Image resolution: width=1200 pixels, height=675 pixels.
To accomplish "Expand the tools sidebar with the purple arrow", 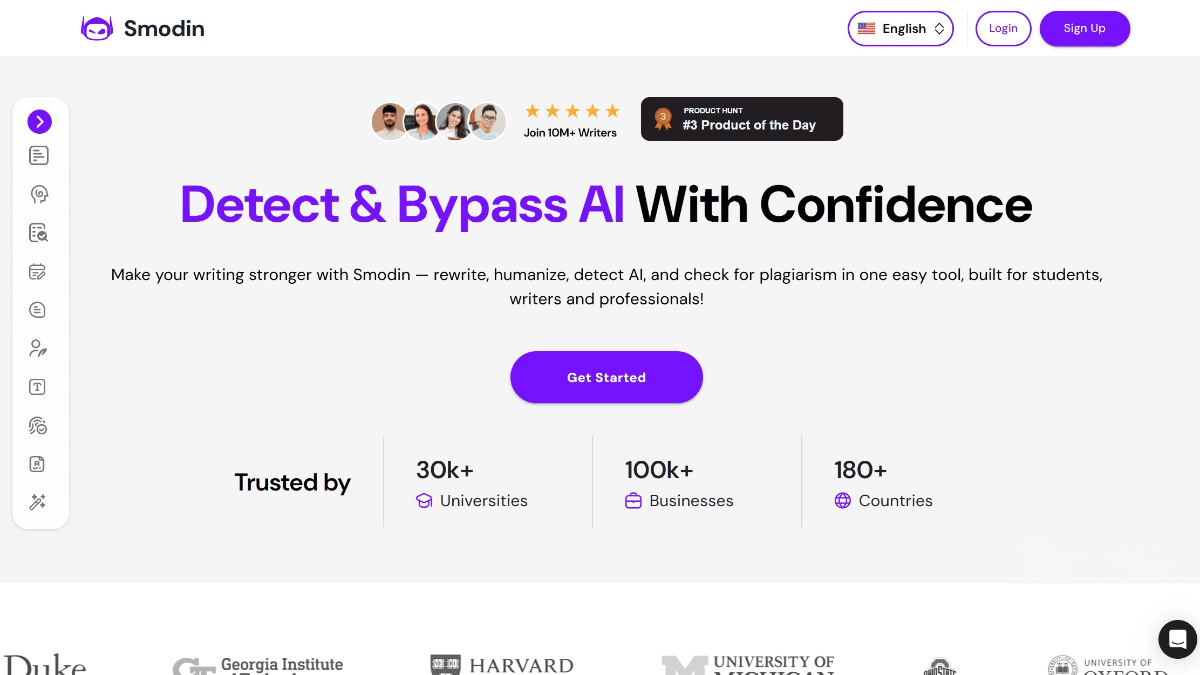I will (40, 121).
